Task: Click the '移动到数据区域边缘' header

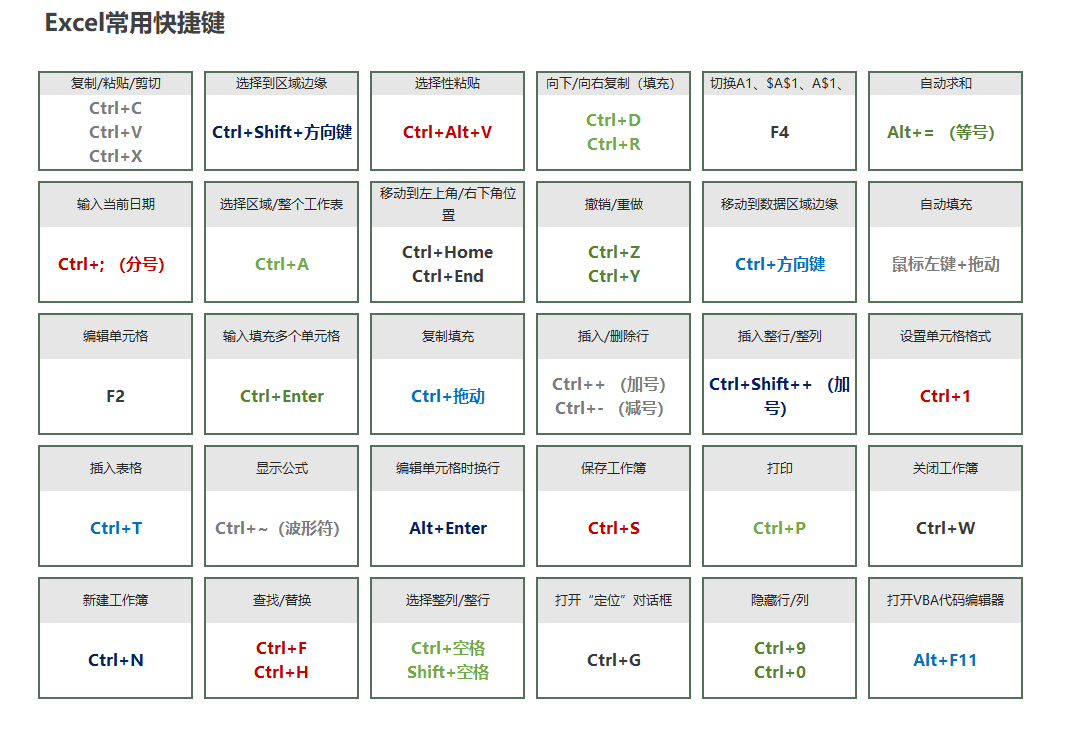Action: point(780,205)
